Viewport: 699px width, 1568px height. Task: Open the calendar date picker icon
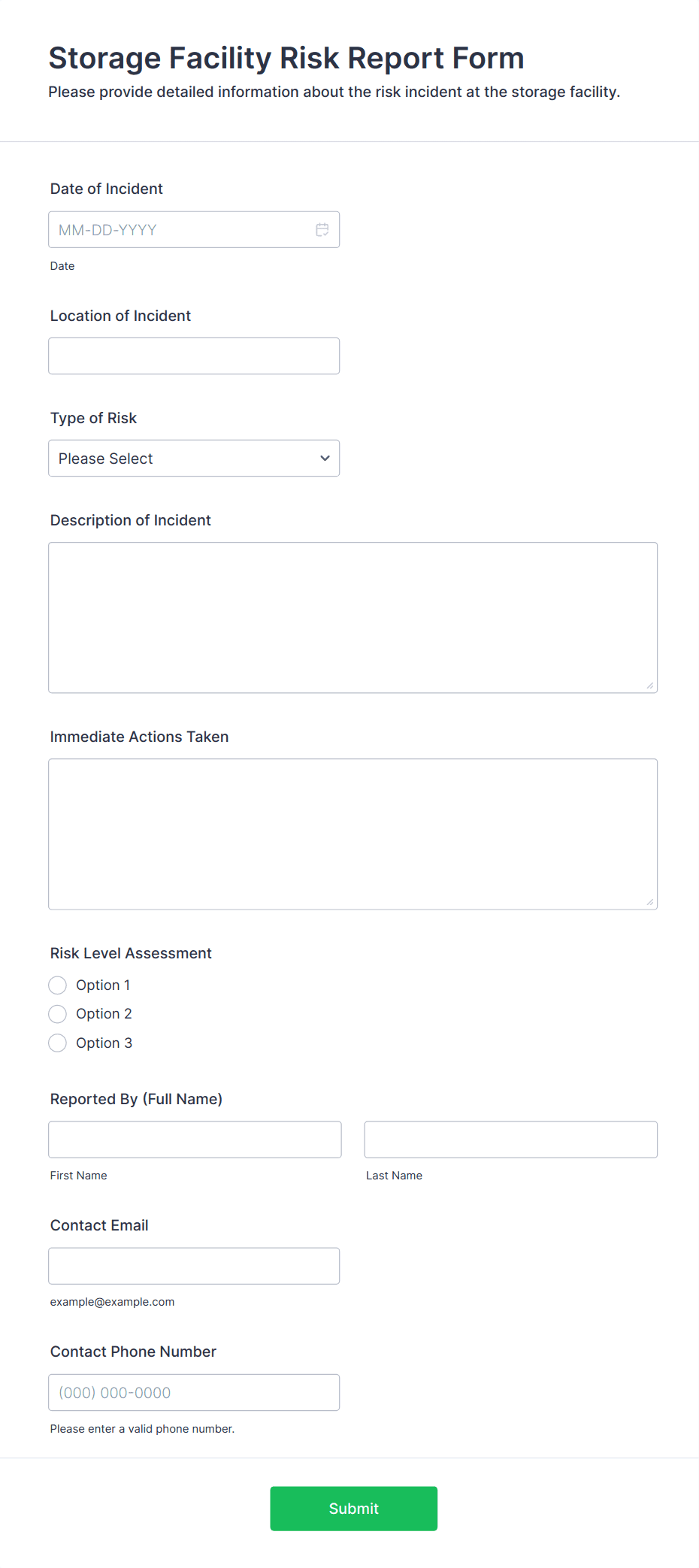pos(322,230)
